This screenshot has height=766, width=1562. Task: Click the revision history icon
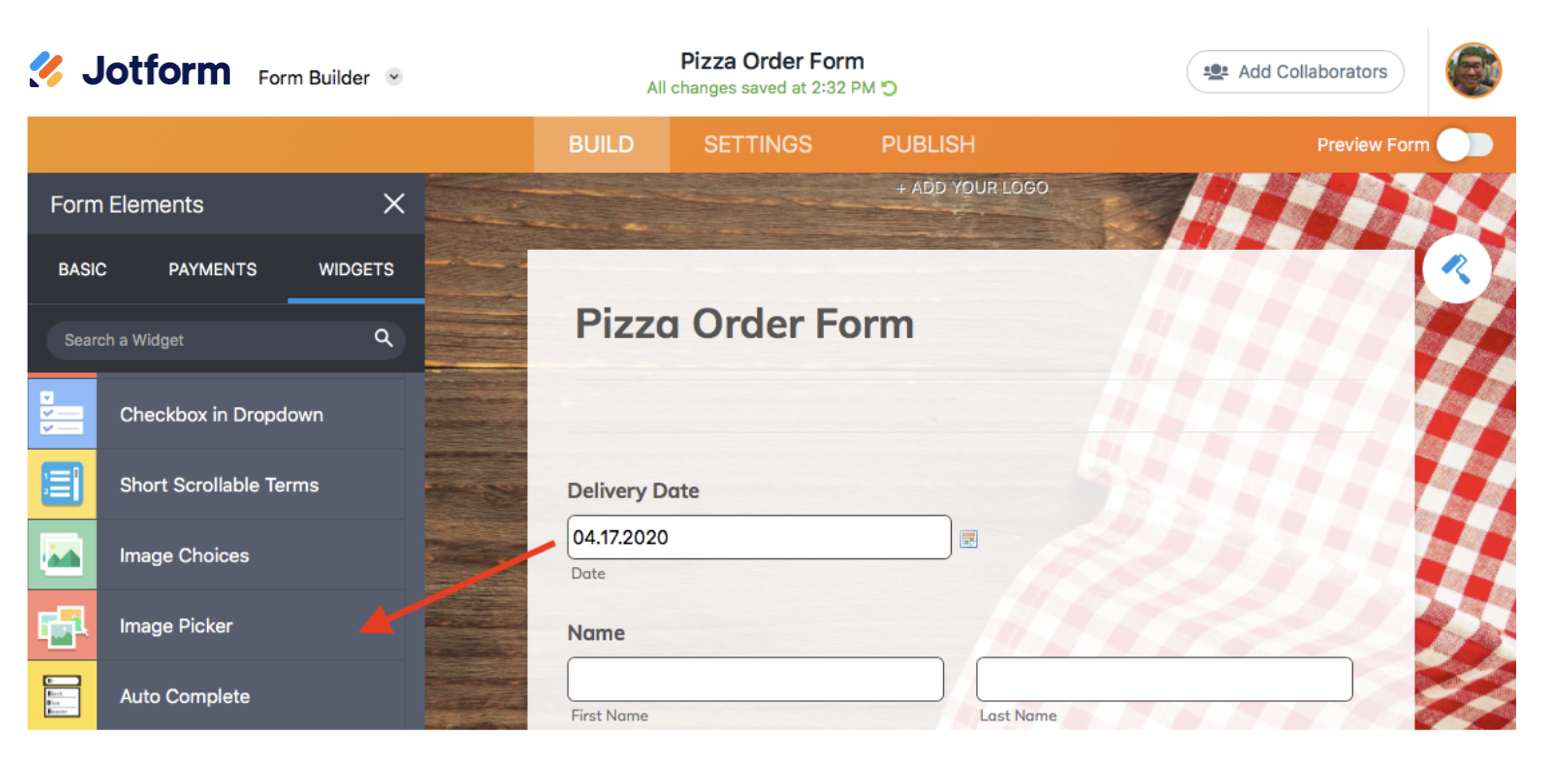pos(889,88)
